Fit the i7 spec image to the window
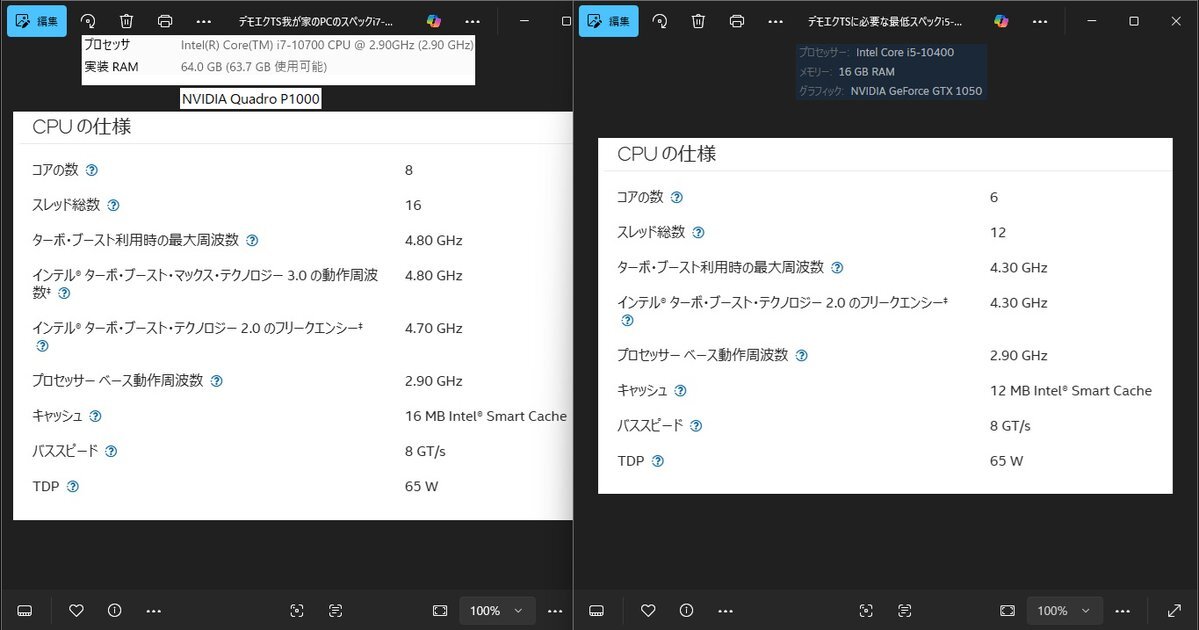This screenshot has height=630, width=1199. point(440,610)
